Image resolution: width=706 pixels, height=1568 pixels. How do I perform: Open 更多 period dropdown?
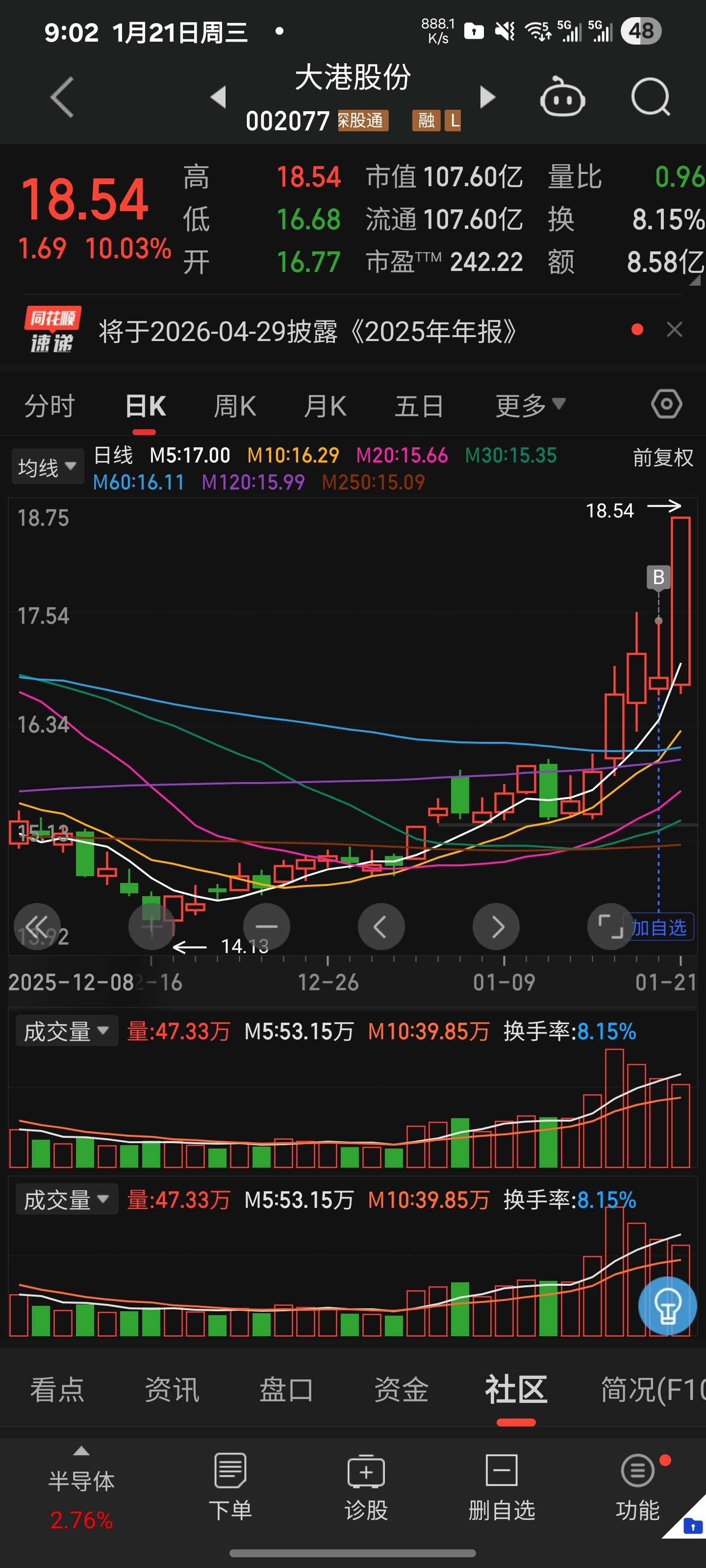(530, 405)
